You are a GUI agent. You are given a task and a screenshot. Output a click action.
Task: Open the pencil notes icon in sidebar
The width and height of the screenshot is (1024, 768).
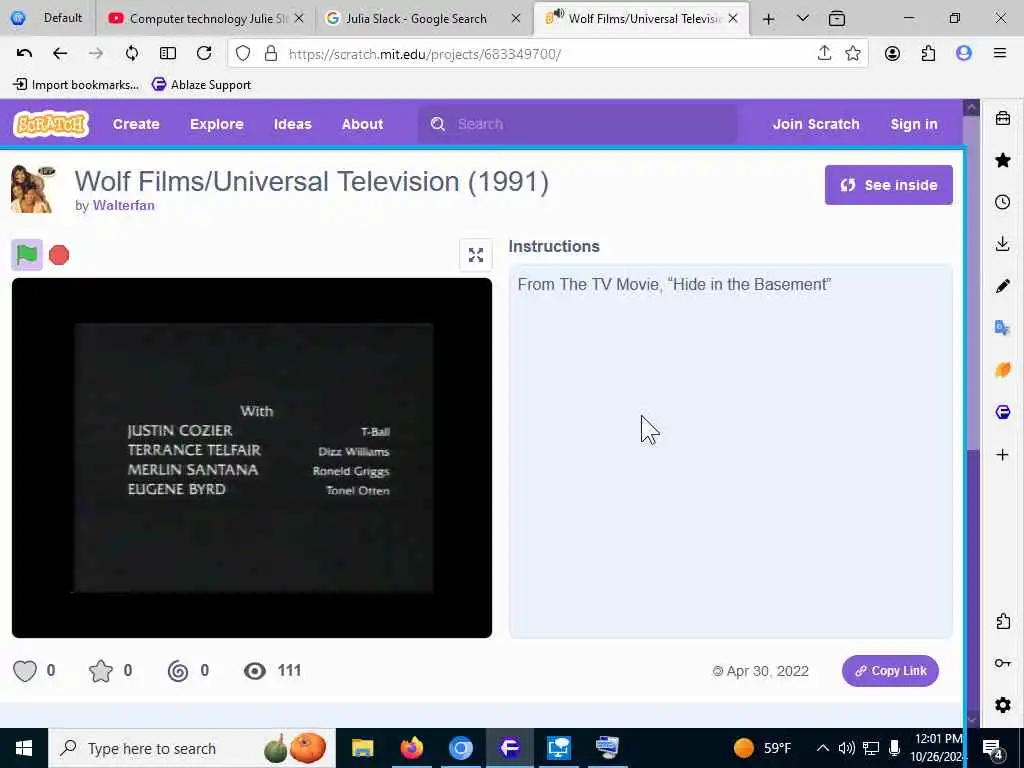pos(1002,285)
